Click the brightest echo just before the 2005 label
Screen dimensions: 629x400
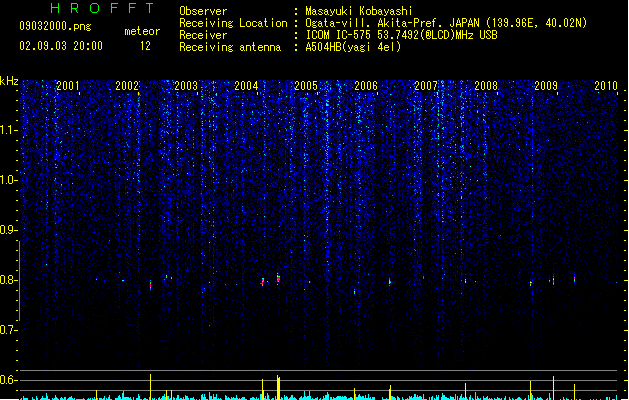[x=278, y=278]
